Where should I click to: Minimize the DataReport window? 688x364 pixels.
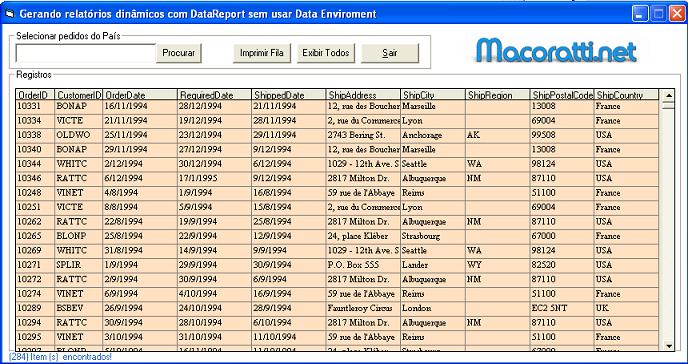(x=640, y=14)
